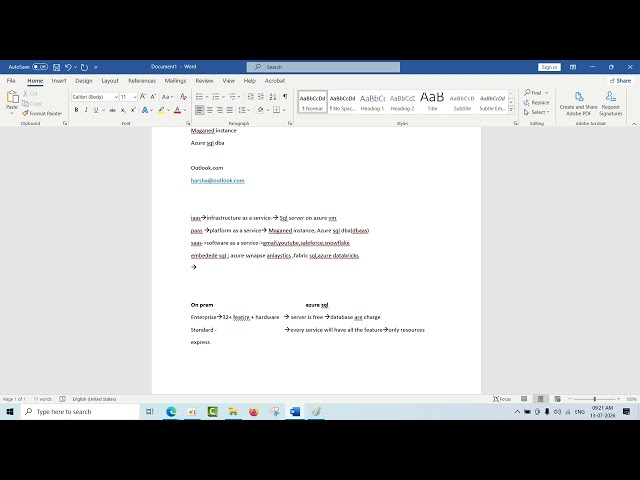Switch to the Layout tab

(x=110, y=81)
